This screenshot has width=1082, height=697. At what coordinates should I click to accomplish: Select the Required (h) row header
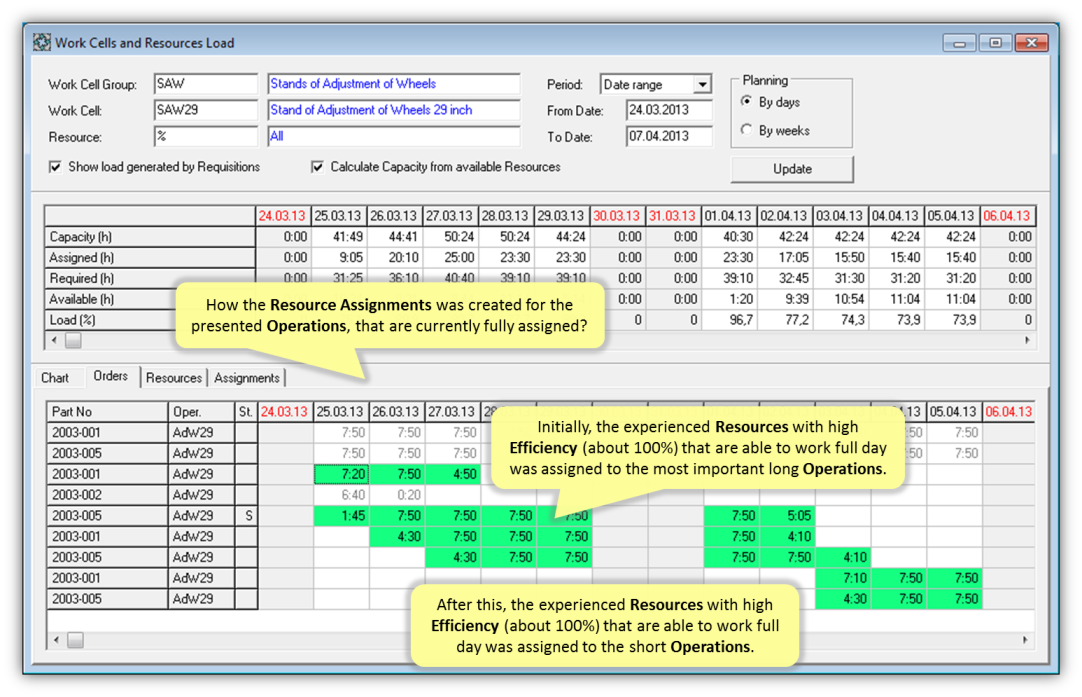click(x=150, y=278)
